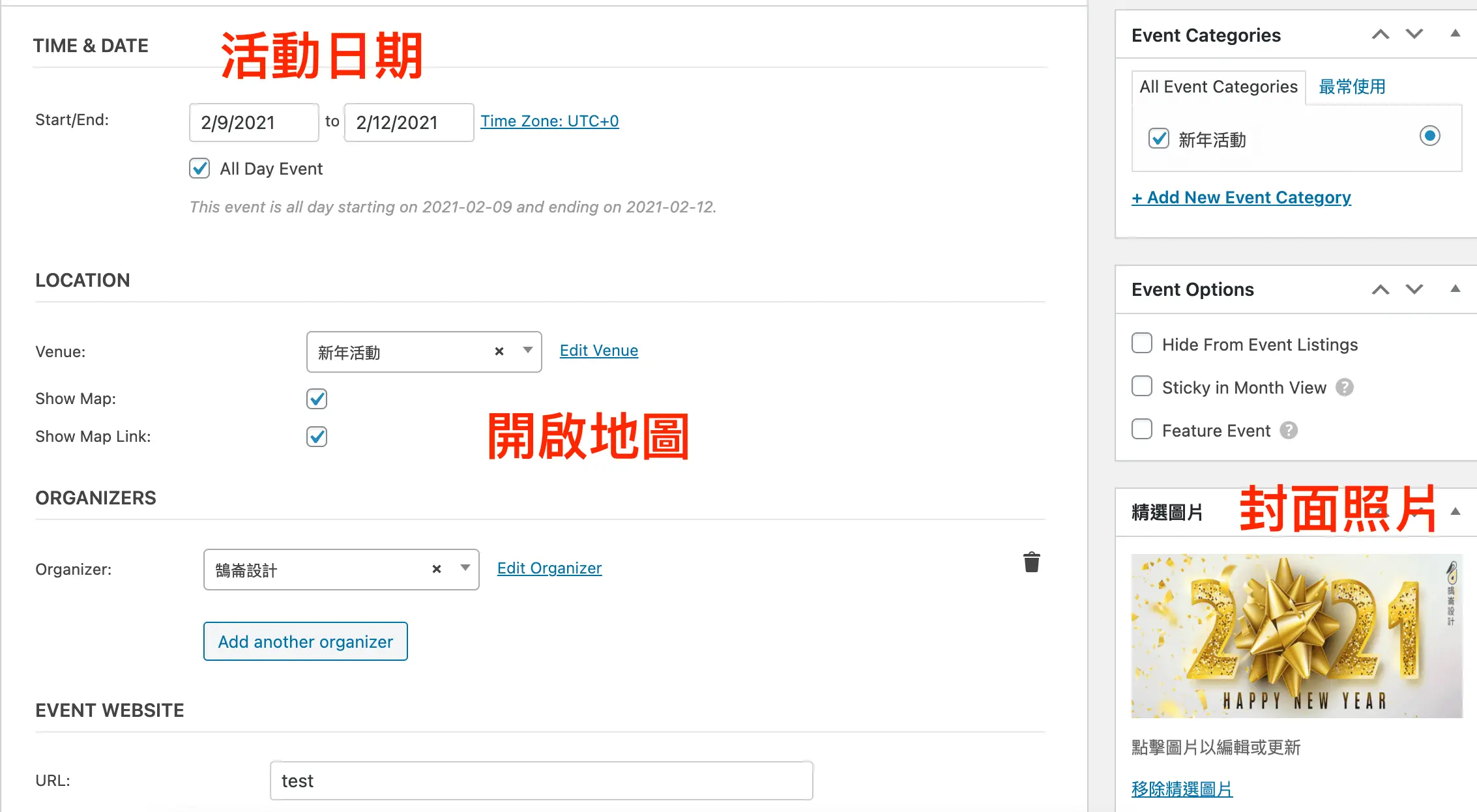The image size is (1477, 812).
Task: Open help icon beside Feature Event
Action: (x=1289, y=430)
